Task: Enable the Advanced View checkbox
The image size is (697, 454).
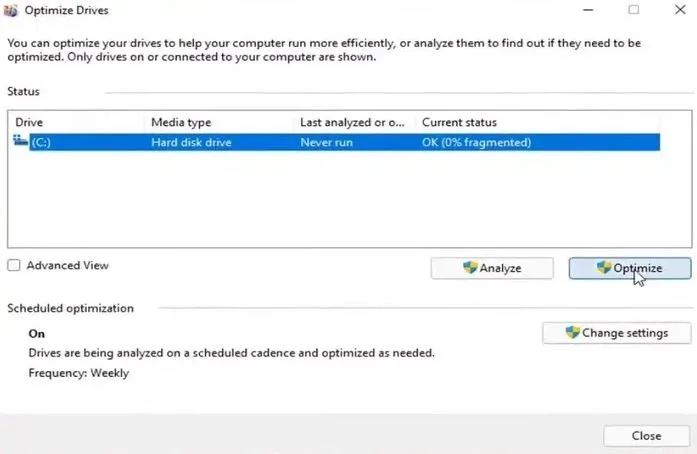Action: pos(14,265)
